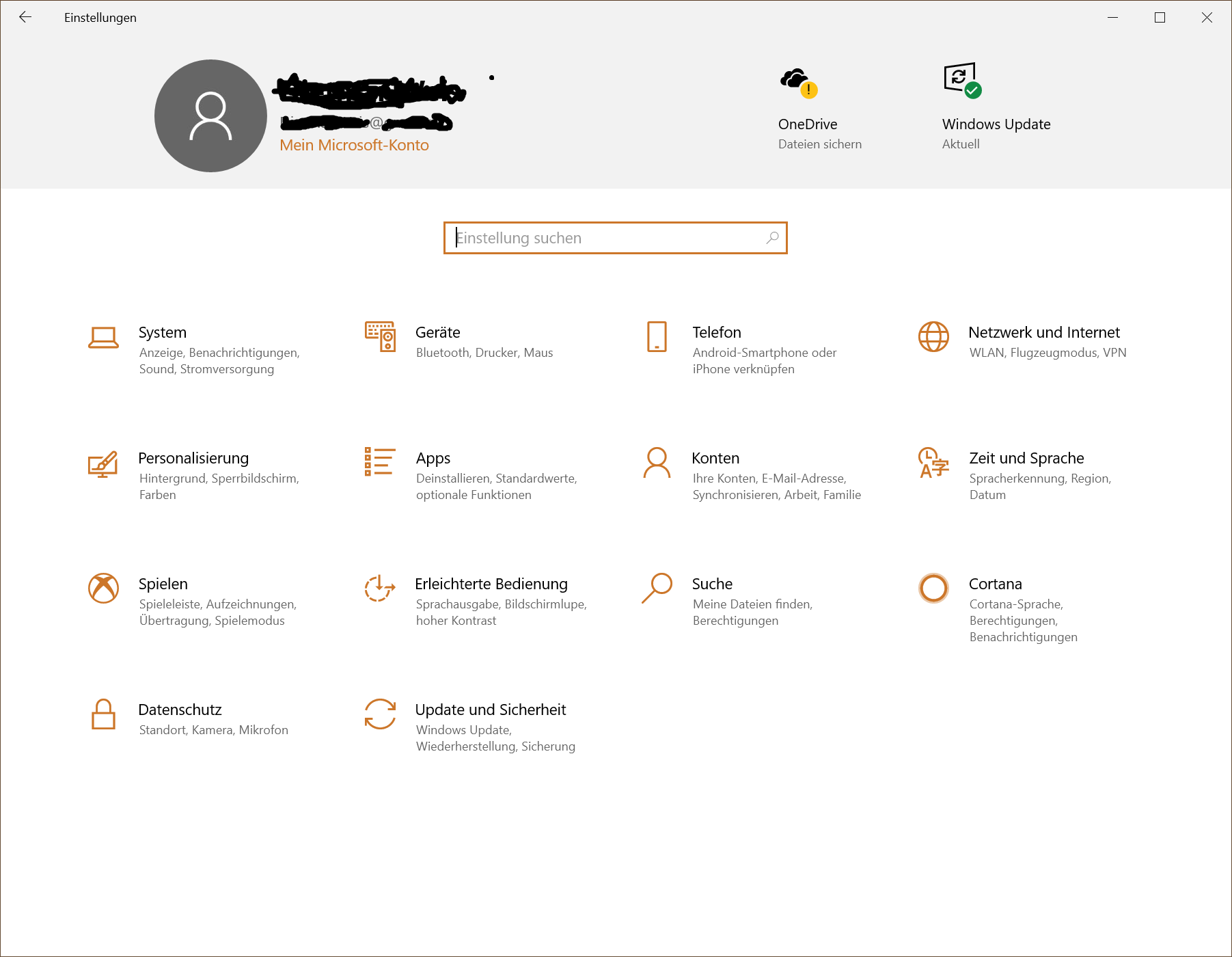The image size is (1232, 957).
Task: Click 'Sprachausgabe, Bildschirmlupe, hoher Kontrast' description
Action: pos(502,612)
